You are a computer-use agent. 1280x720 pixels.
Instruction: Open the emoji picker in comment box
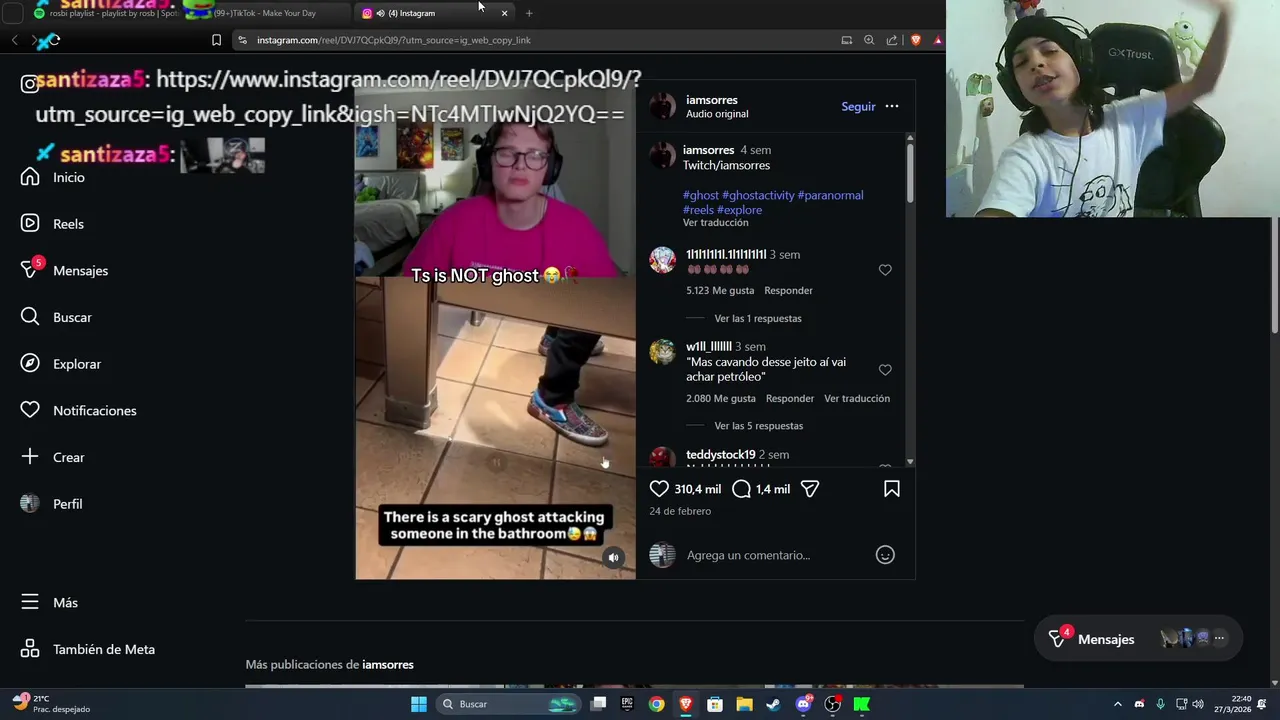885,555
